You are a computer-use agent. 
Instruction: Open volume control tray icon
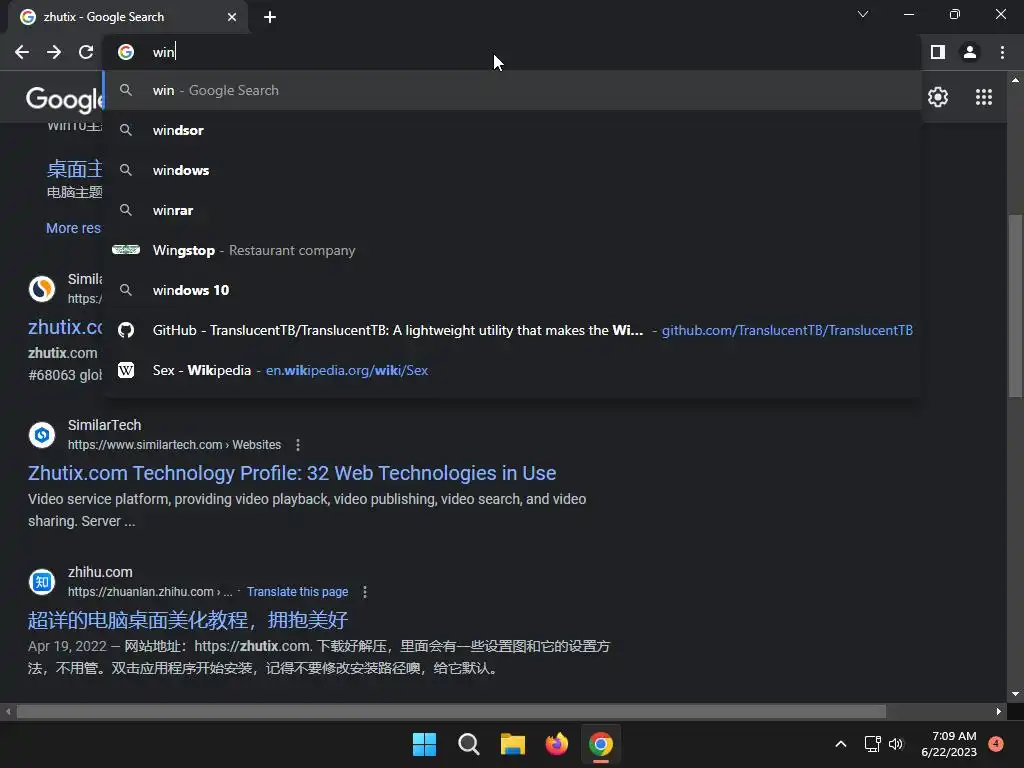pos(896,744)
